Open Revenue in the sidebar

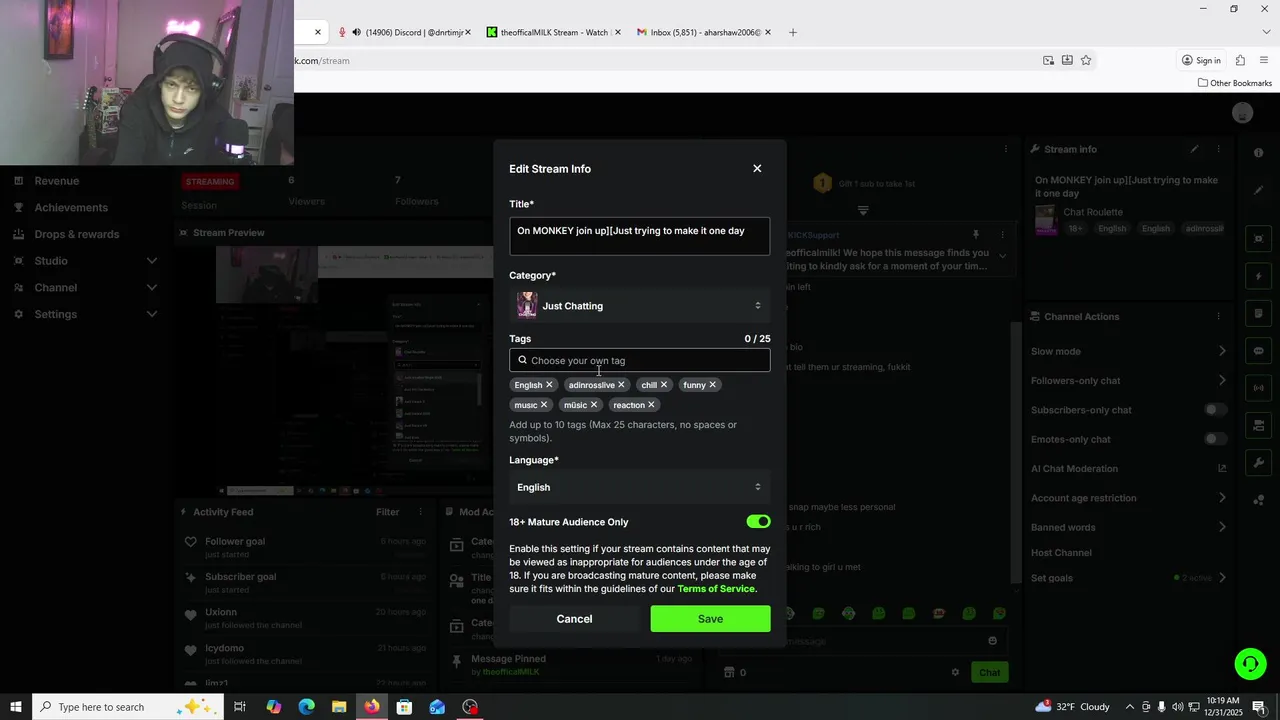(x=56, y=181)
